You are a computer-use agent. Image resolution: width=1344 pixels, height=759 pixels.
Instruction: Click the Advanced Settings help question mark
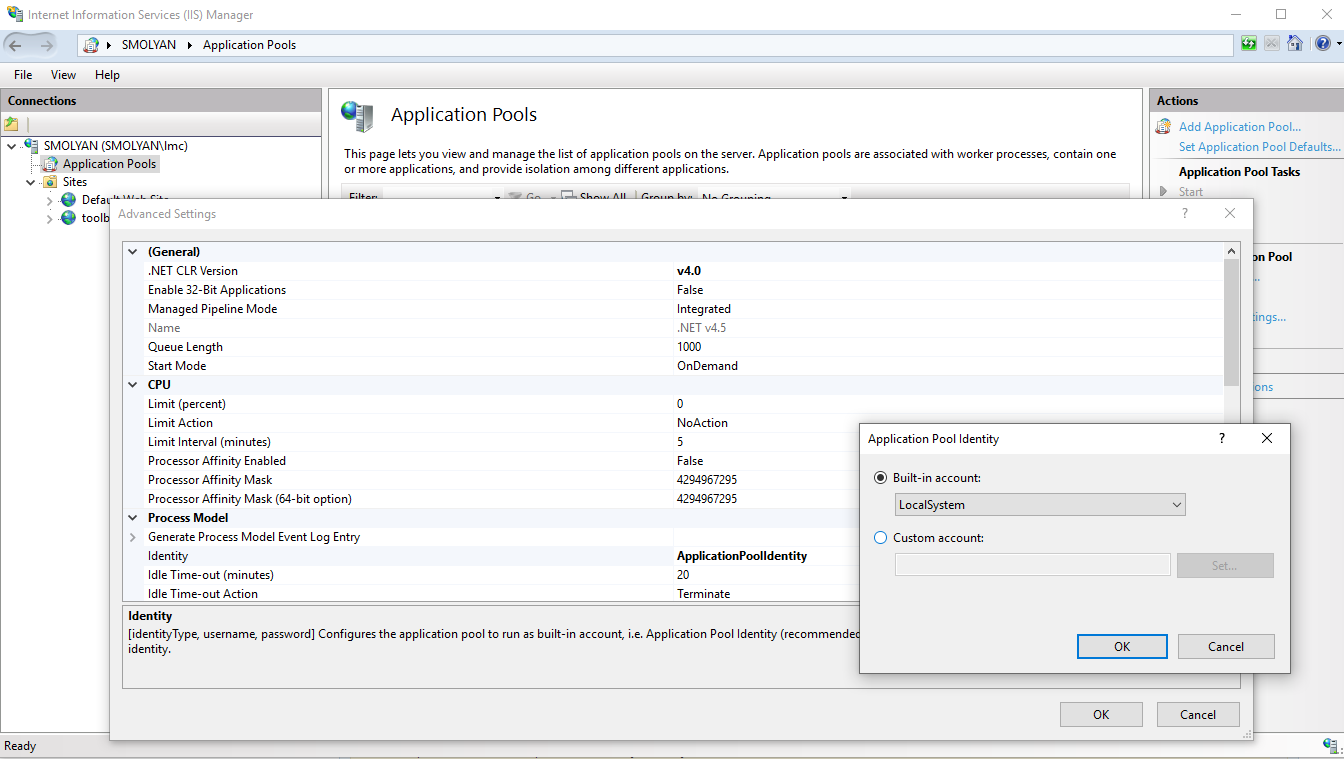pos(1185,213)
